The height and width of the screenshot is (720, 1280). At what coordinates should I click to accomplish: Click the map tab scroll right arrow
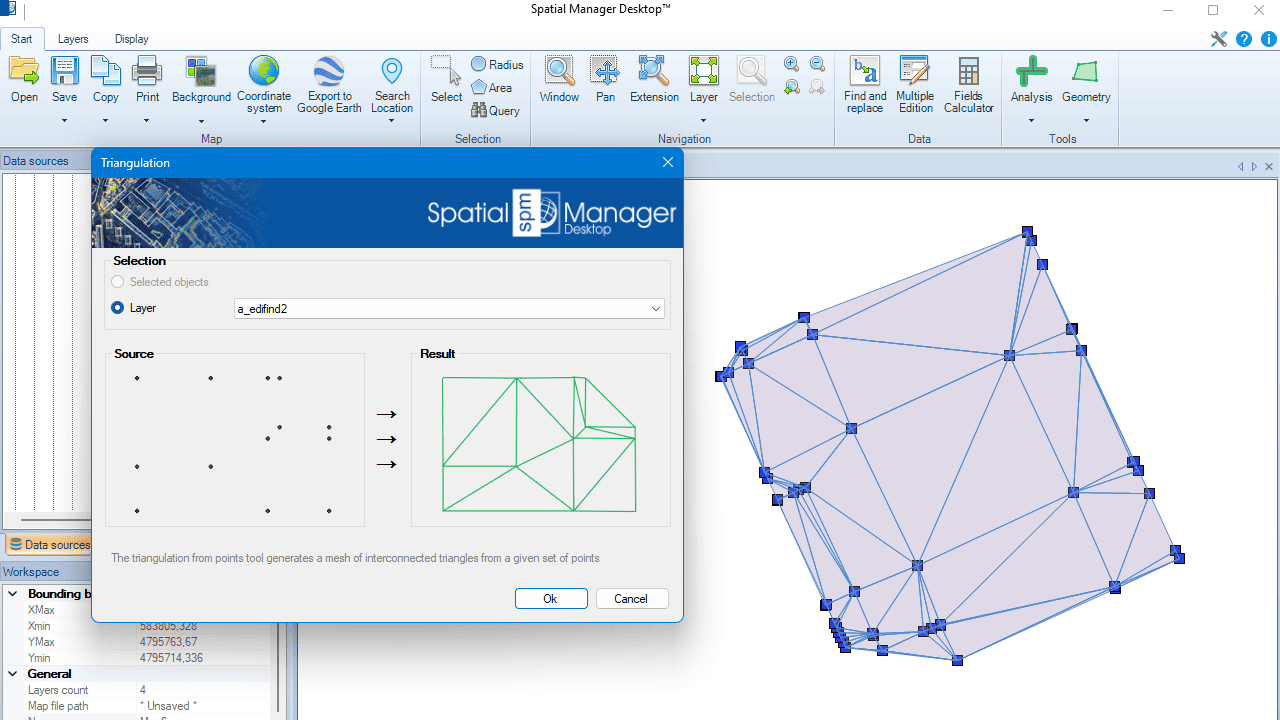tap(1254, 167)
